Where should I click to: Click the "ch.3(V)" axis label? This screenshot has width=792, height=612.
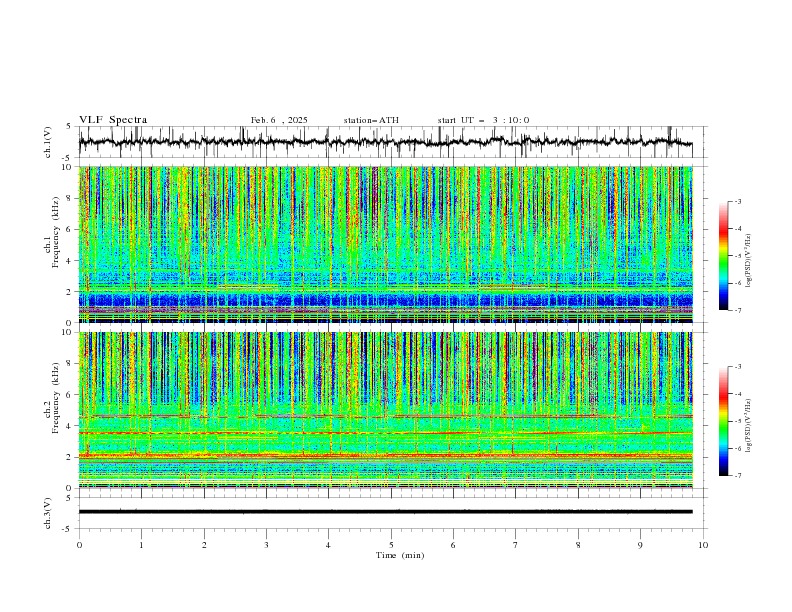48,513
